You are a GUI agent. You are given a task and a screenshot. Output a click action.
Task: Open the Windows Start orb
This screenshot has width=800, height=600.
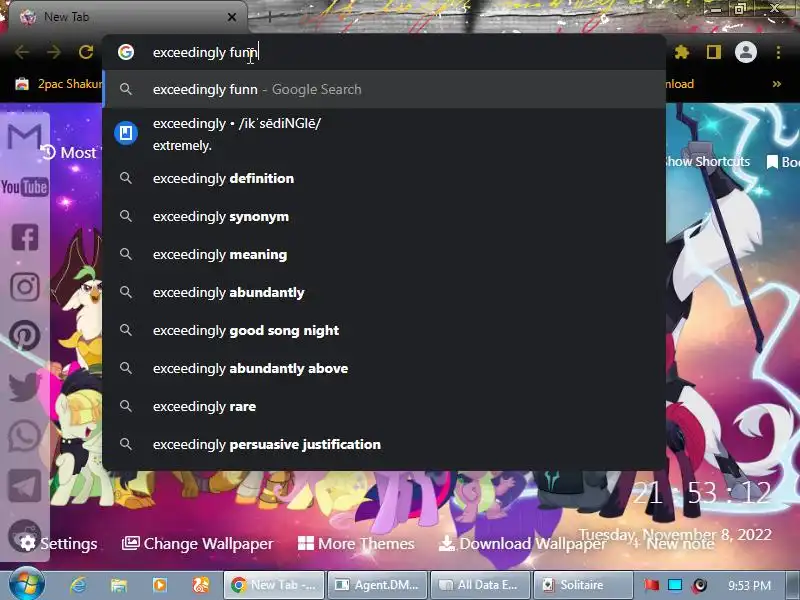tap(27, 584)
